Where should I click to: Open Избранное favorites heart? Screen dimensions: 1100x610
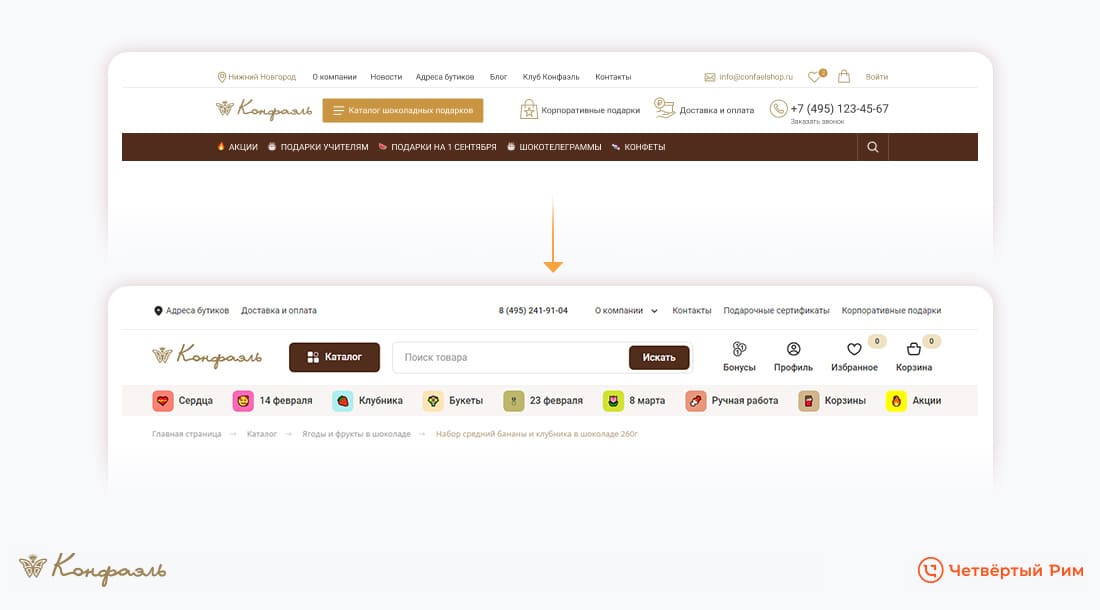[854, 350]
